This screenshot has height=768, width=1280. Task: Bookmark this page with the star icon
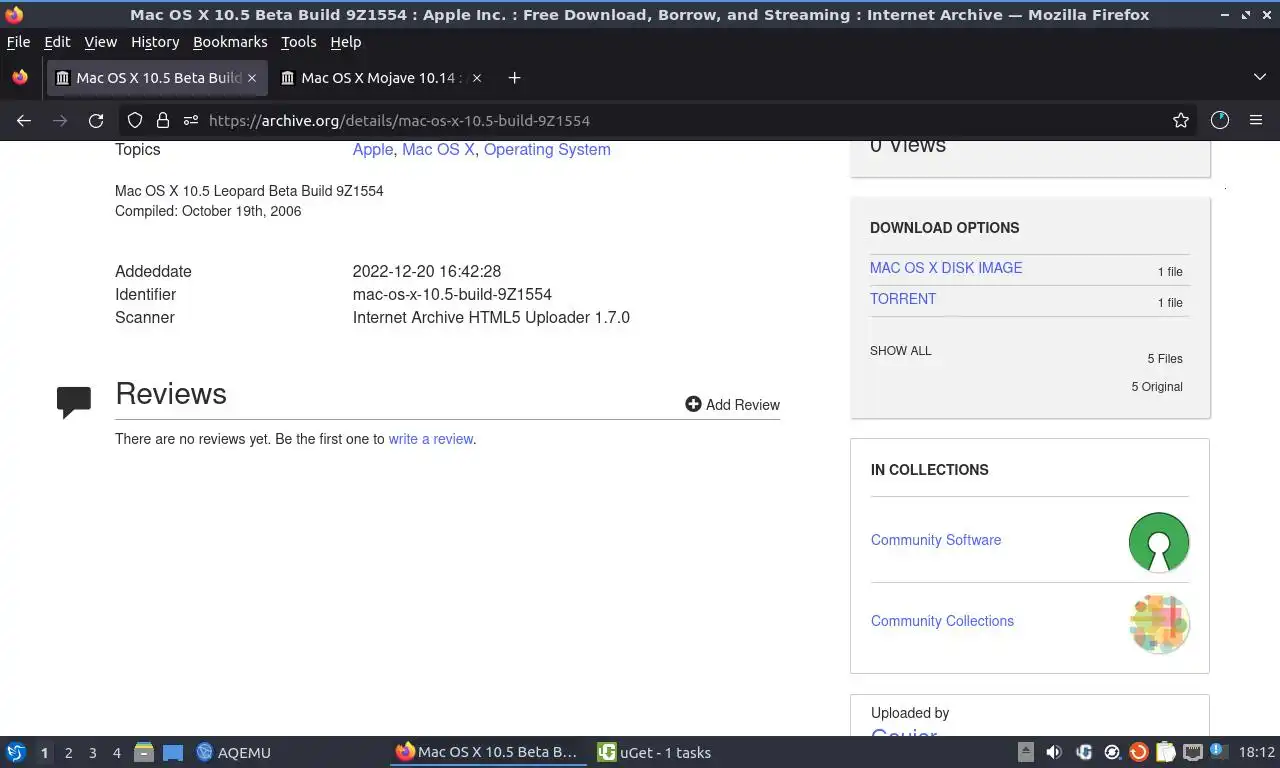pyautogui.click(x=1181, y=120)
